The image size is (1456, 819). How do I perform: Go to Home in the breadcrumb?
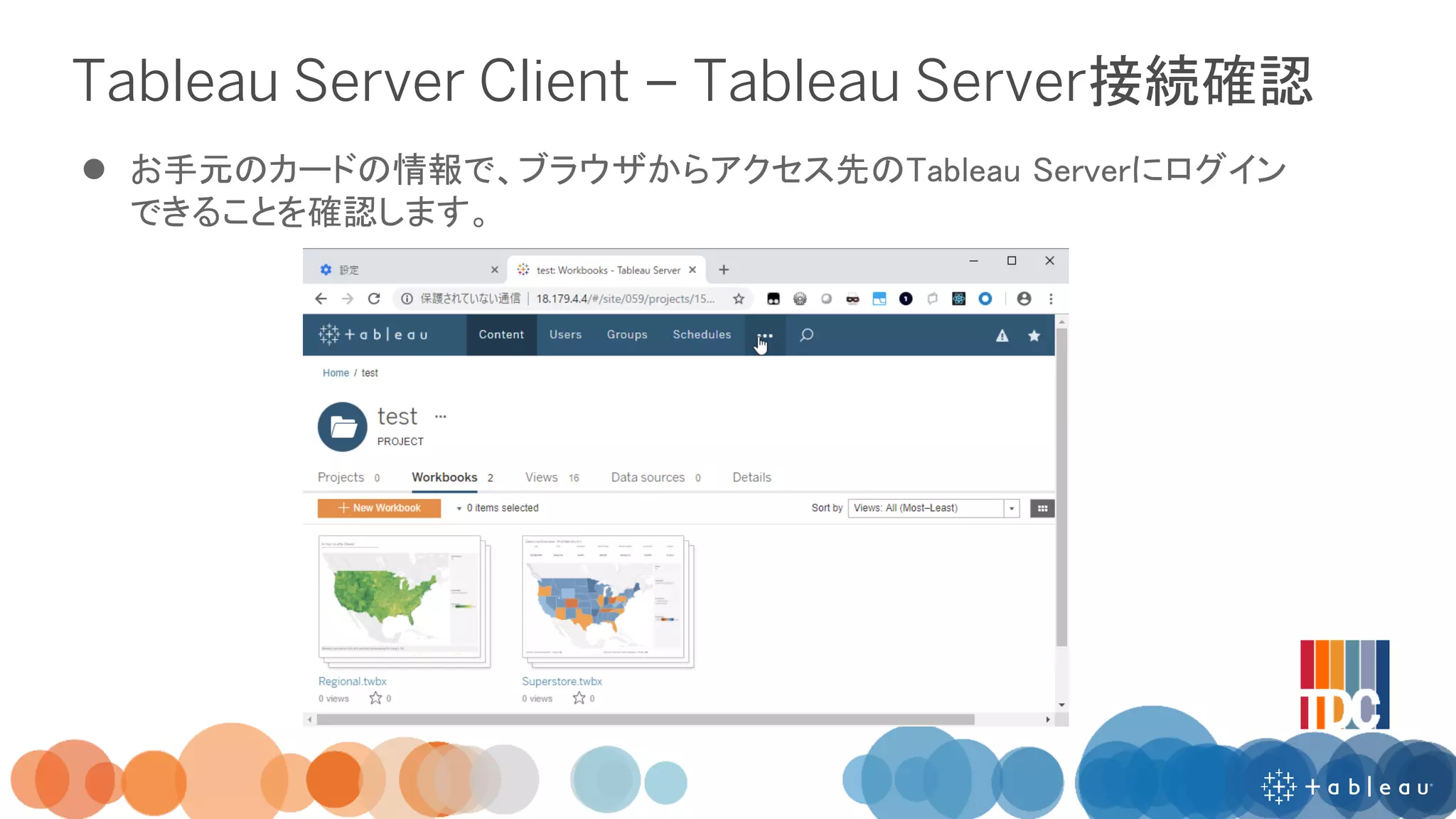tap(336, 373)
